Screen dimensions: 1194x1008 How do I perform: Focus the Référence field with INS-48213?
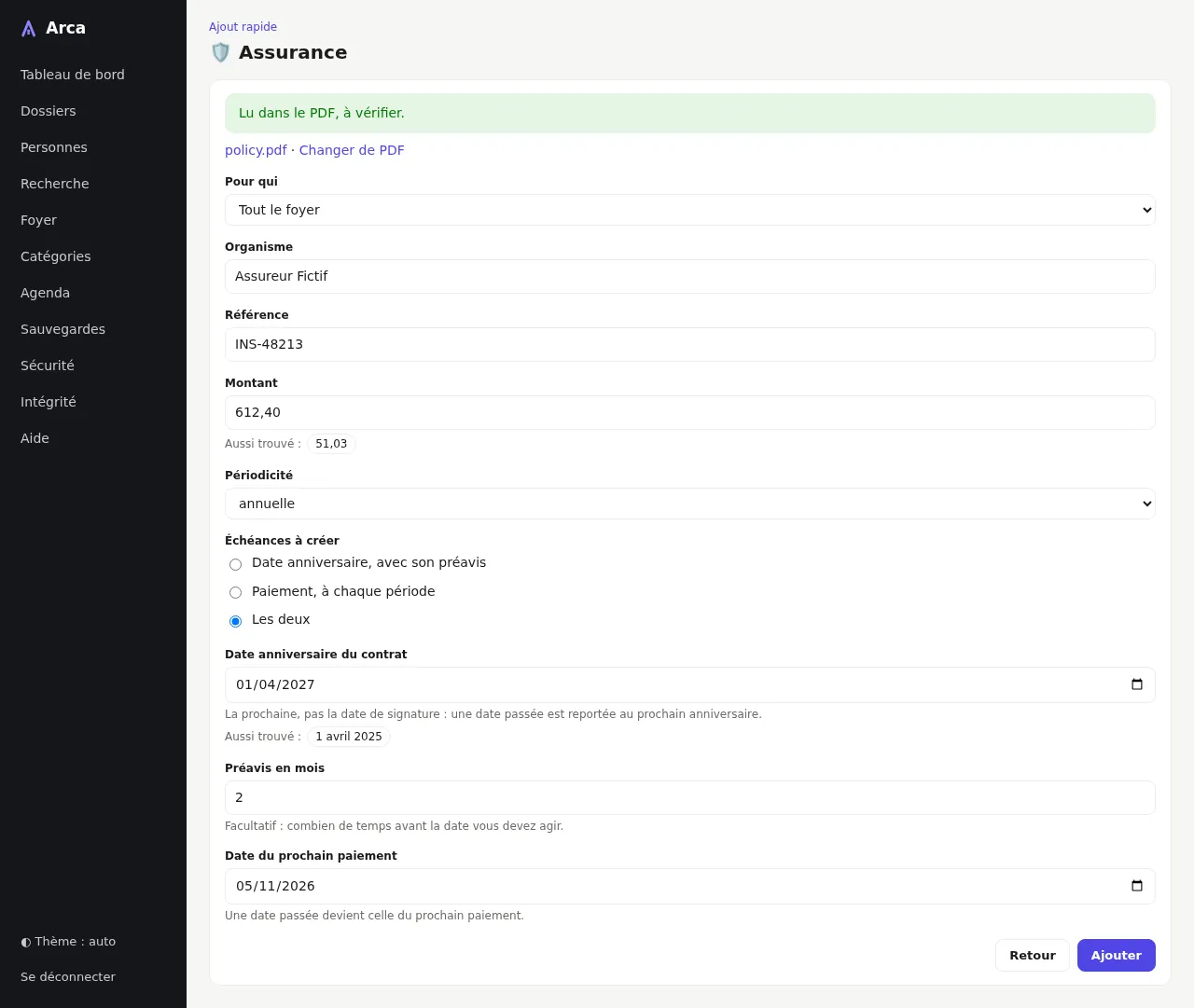(x=690, y=344)
